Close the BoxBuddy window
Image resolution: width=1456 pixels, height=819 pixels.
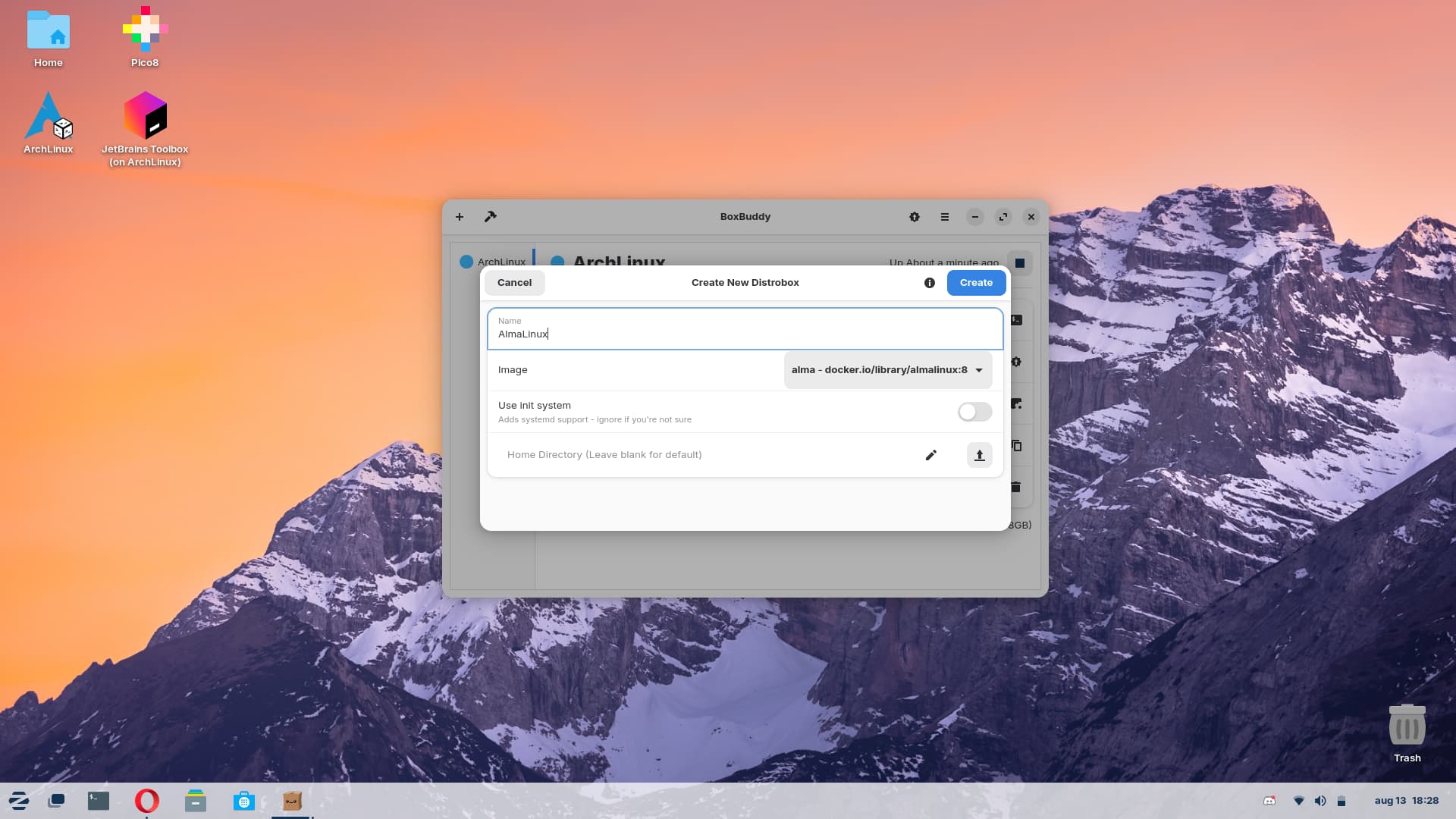[x=1031, y=217]
